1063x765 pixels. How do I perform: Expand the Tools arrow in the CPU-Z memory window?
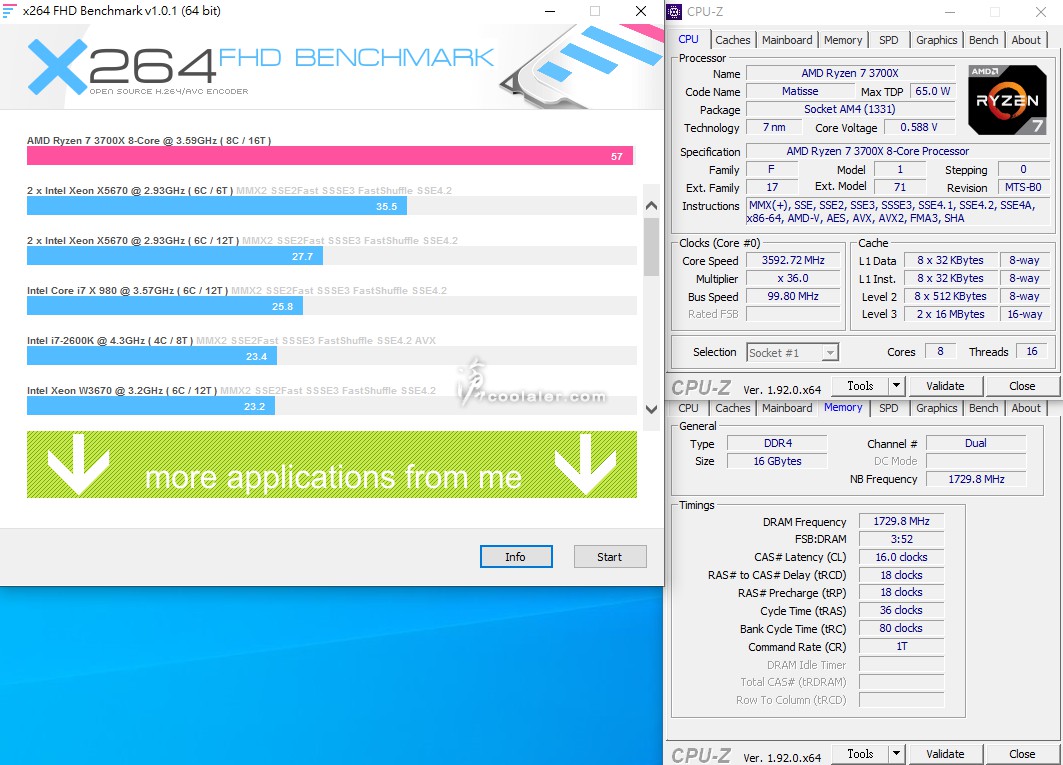(x=896, y=753)
